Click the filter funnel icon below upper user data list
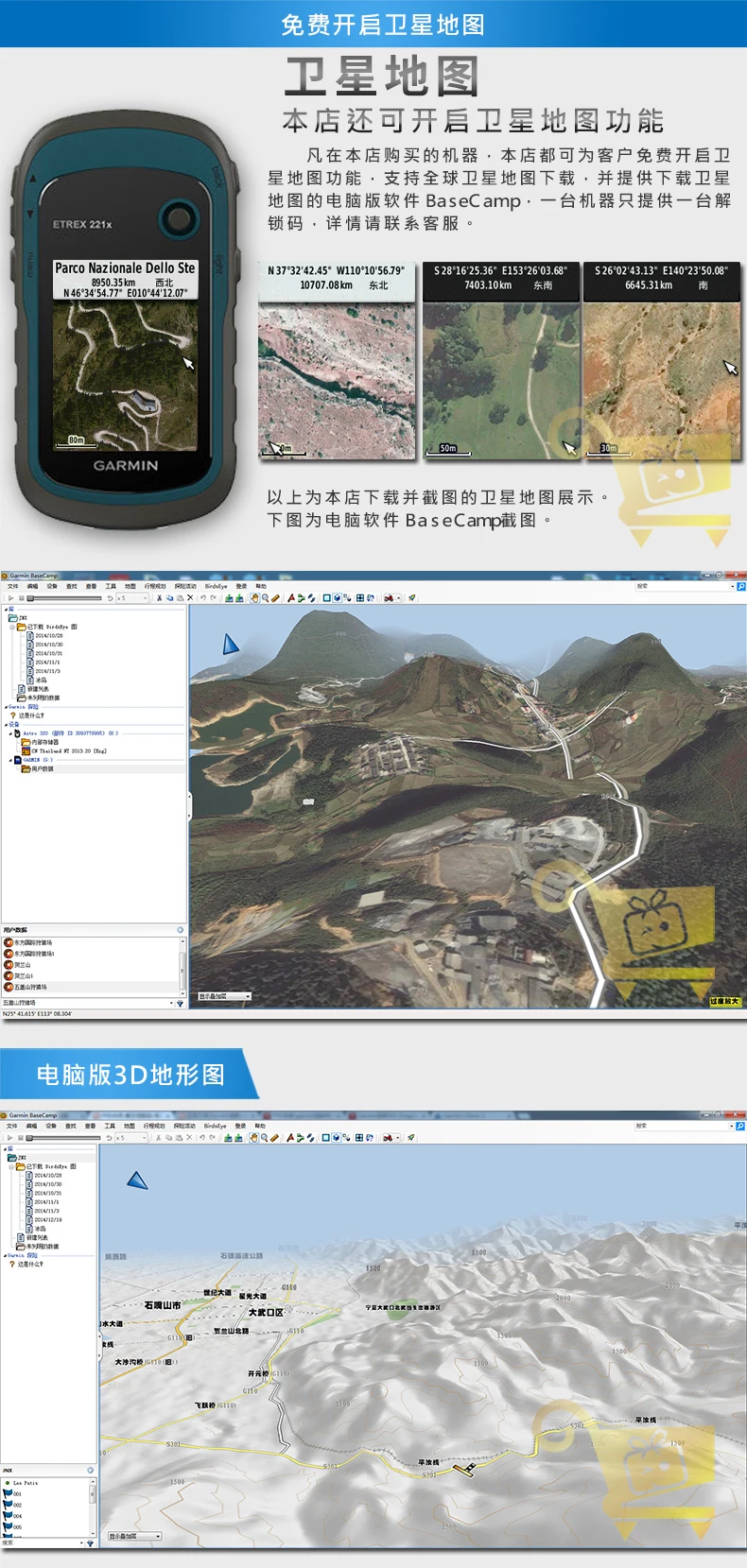The image size is (747, 1568). (x=181, y=1004)
